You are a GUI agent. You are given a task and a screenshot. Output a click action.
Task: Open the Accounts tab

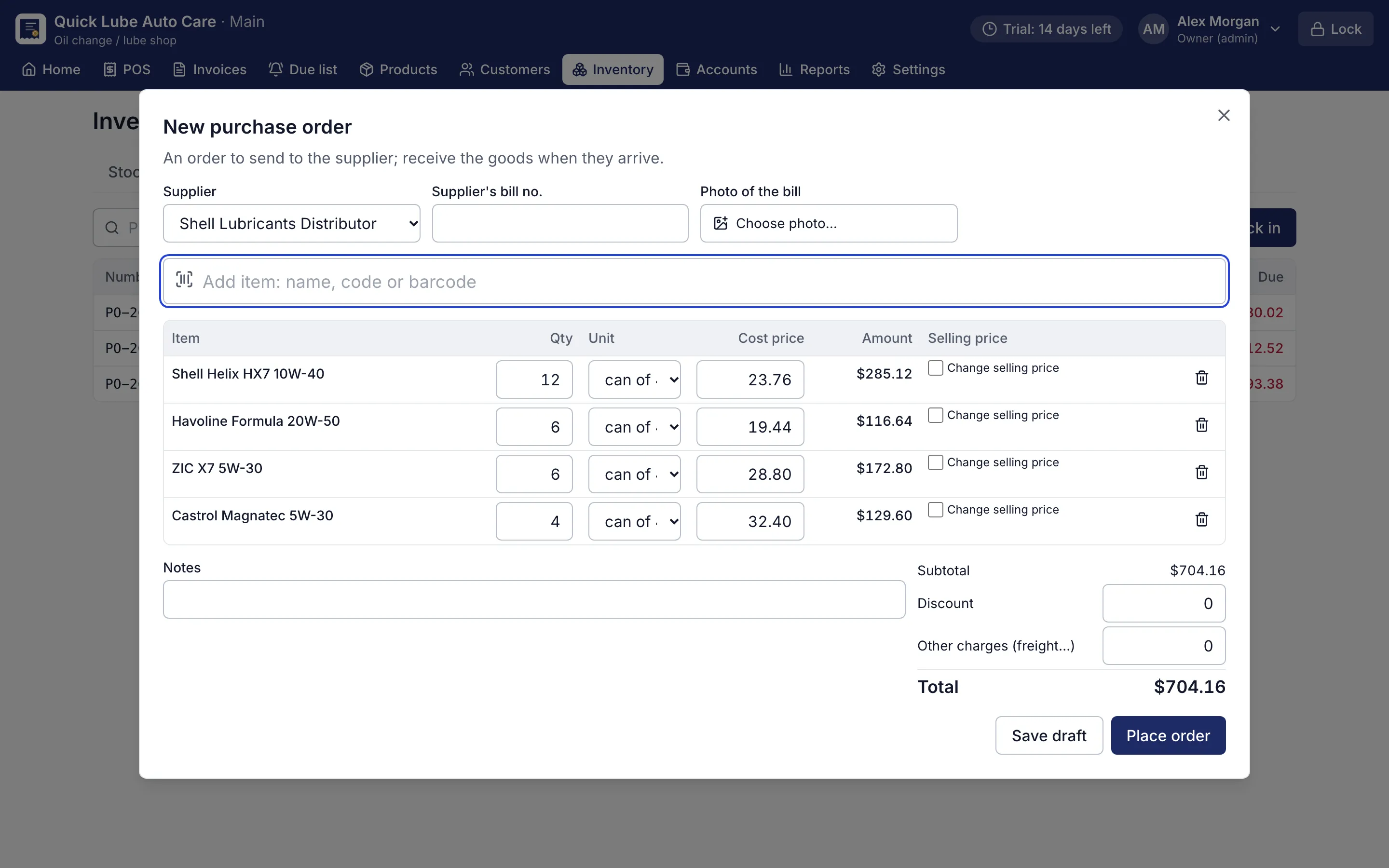click(x=716, y=69)
